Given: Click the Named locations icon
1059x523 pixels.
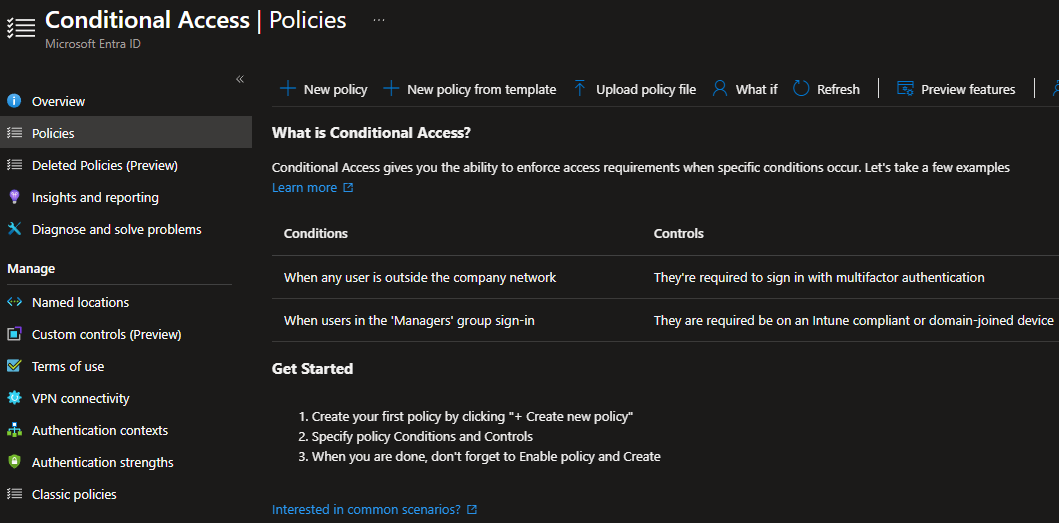Looking at the screenshot, I should tap(14, 302).
